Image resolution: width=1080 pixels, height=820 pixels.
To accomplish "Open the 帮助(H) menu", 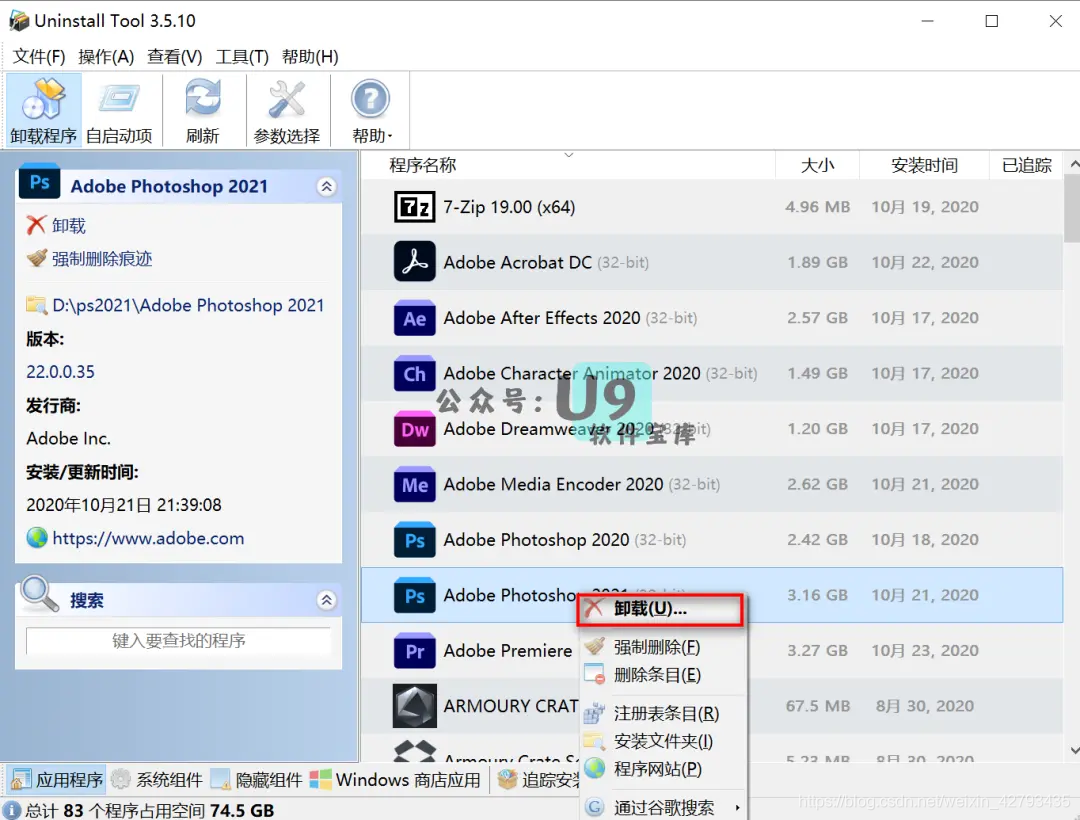I will point(310,56).
